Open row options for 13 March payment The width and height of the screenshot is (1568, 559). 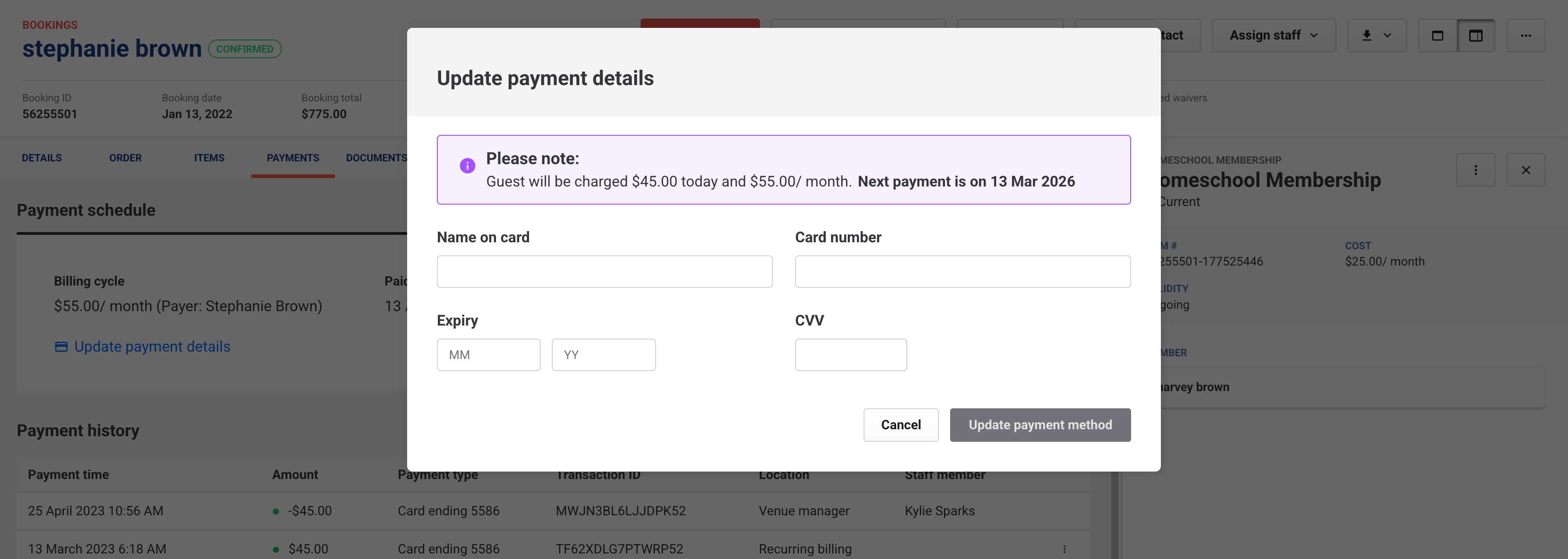[x=1064, y=549]
